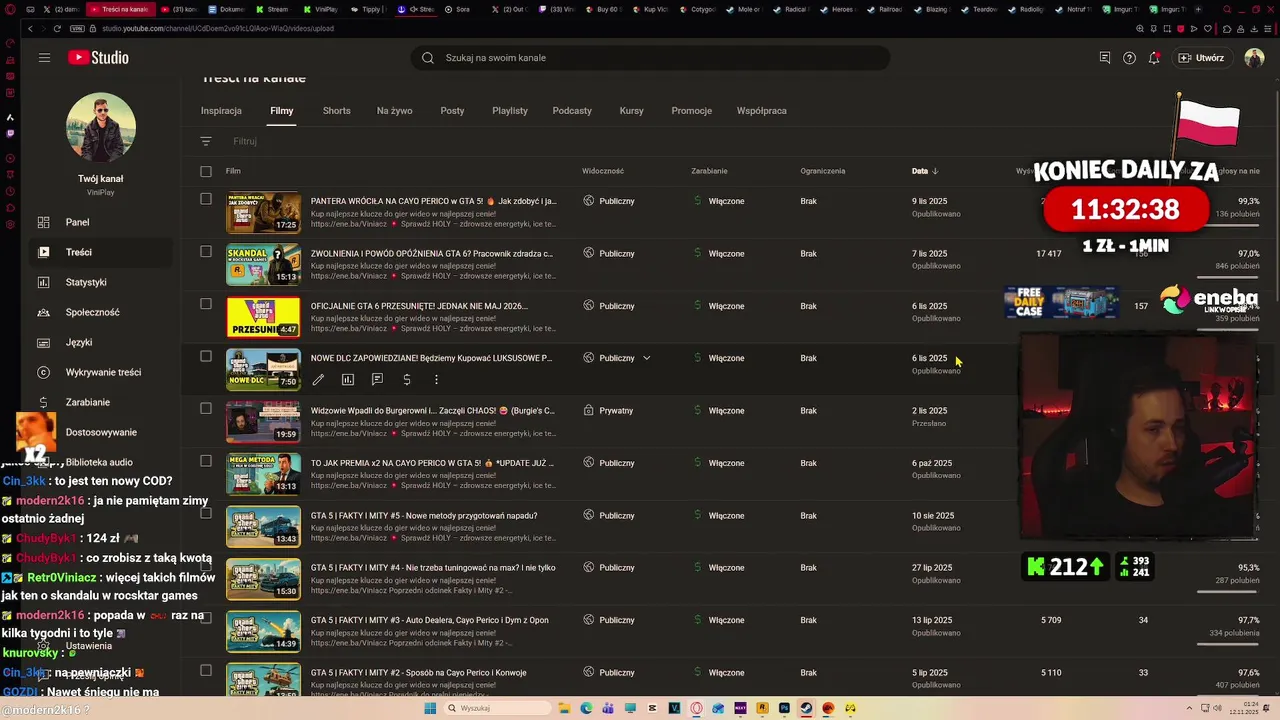
Task: Open Społeczność in the left sidebar
Action: (x=100, y=312)
